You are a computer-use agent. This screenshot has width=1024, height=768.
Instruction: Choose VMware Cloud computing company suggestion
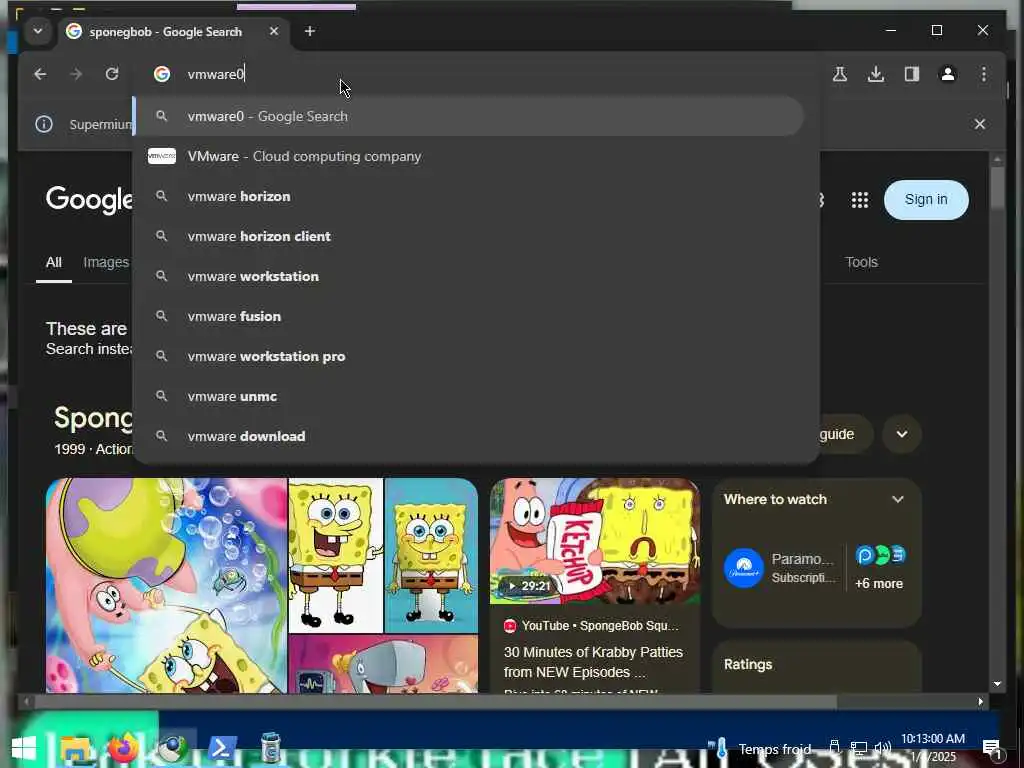[469, 156]
